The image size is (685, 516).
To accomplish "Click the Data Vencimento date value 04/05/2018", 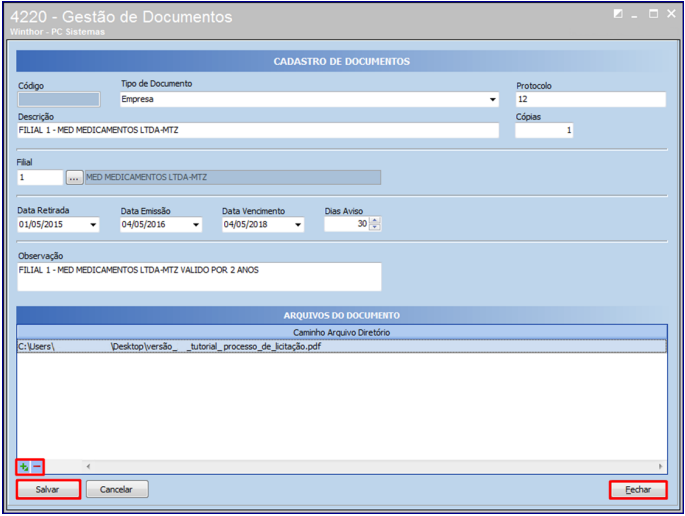I will point(246,225).
